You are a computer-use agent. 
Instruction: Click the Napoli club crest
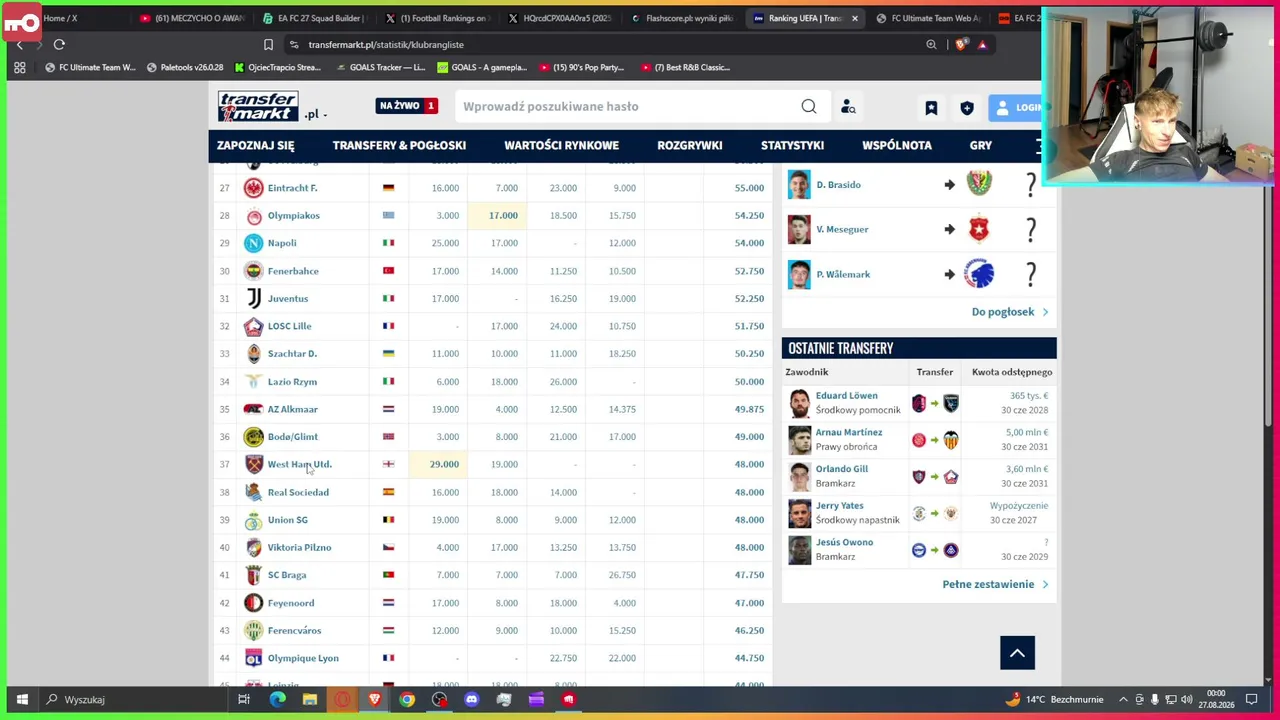pyautogui.click(x=254, y=243)
